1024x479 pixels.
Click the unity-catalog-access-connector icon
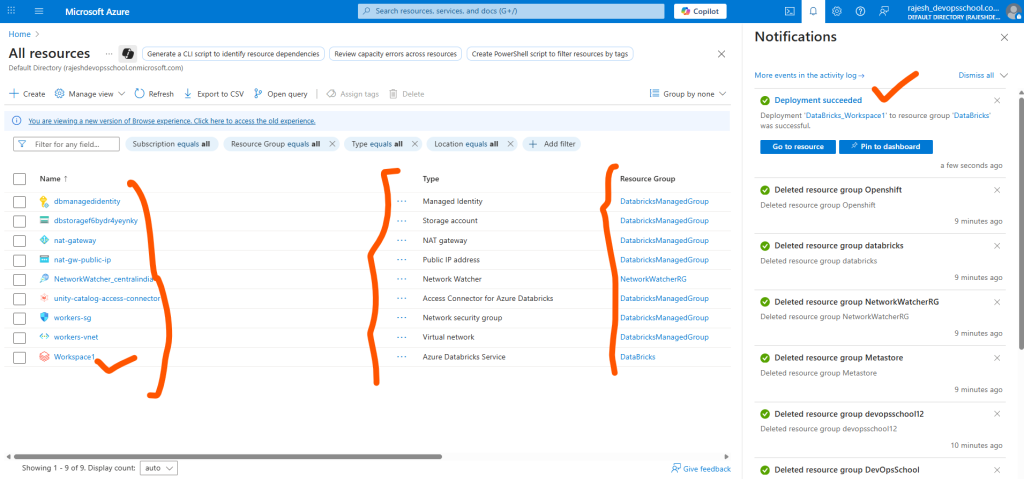(44, 298)
